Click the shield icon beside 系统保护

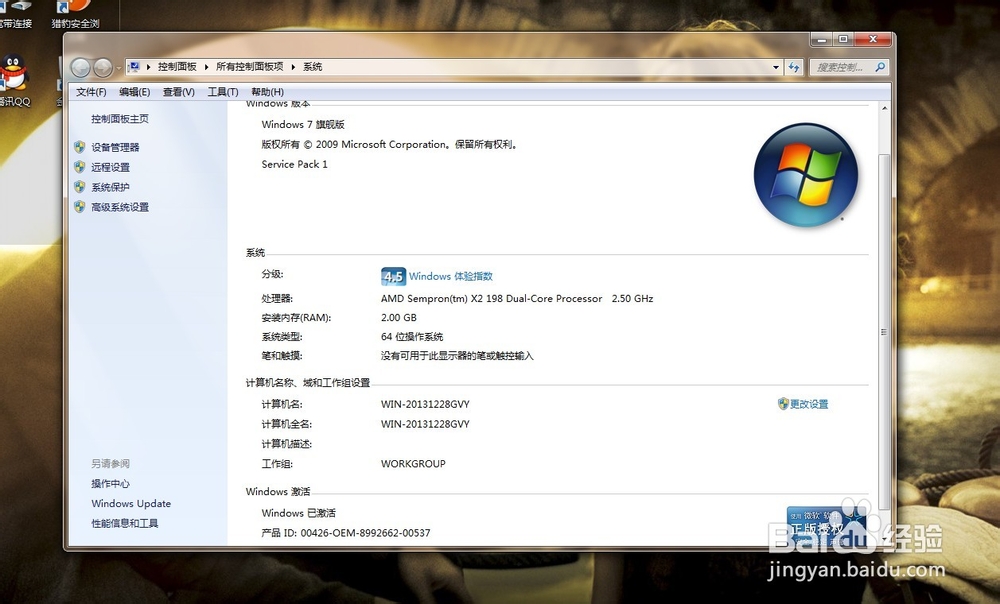point(80,187)
